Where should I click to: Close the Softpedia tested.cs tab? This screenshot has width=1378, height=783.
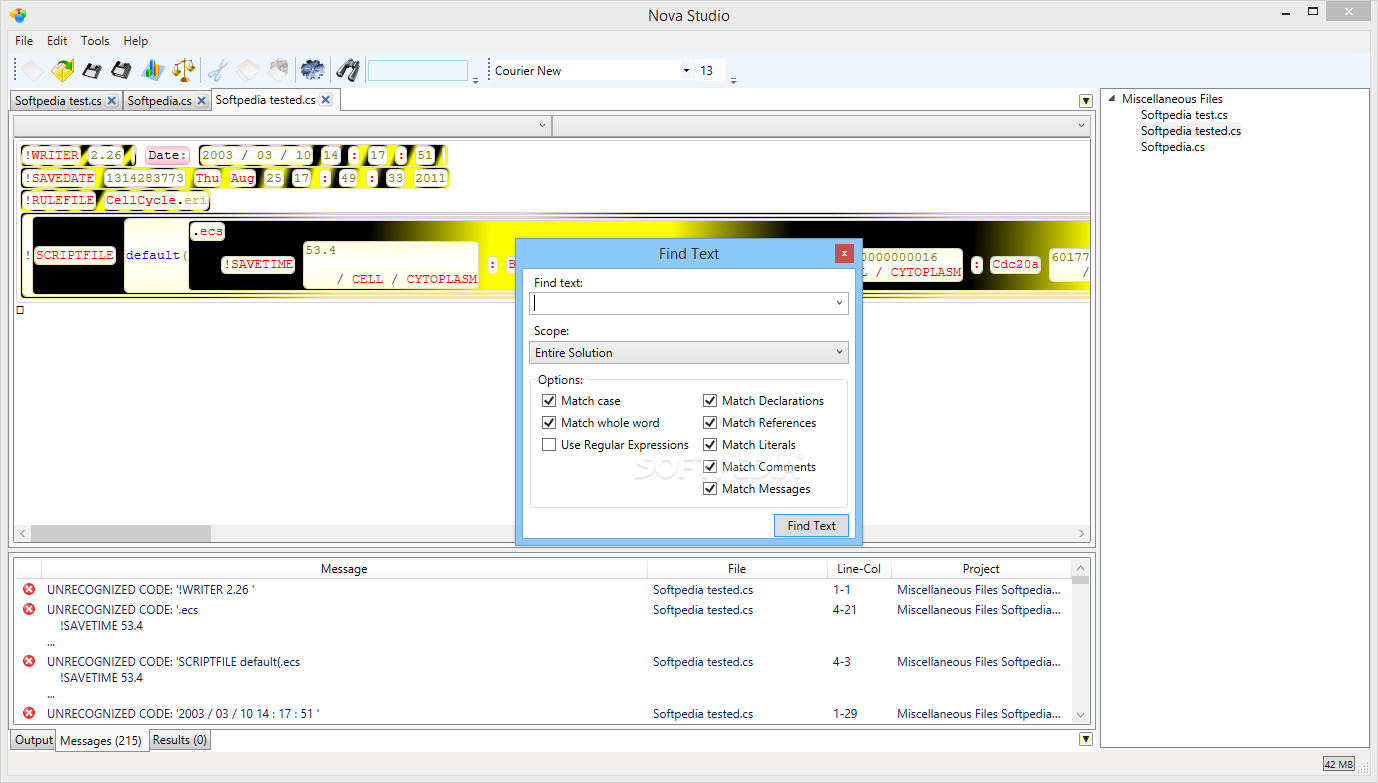[x=325, y=100]
